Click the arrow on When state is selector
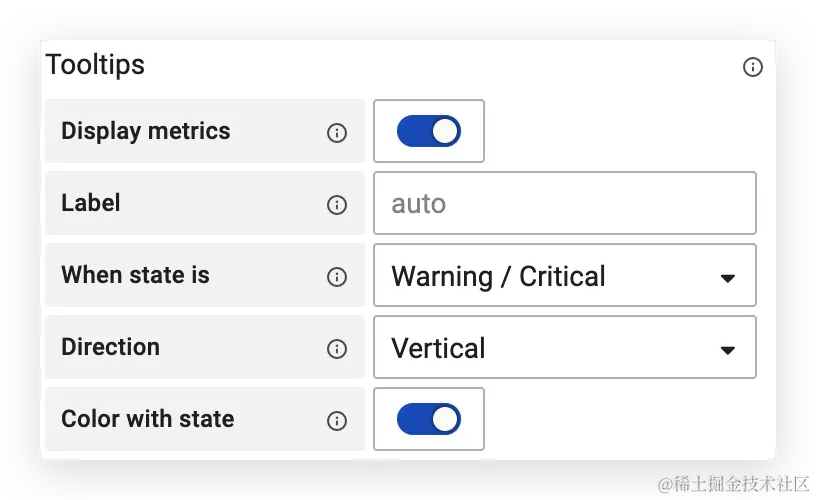The image size is (816, 500). point(728,278)
